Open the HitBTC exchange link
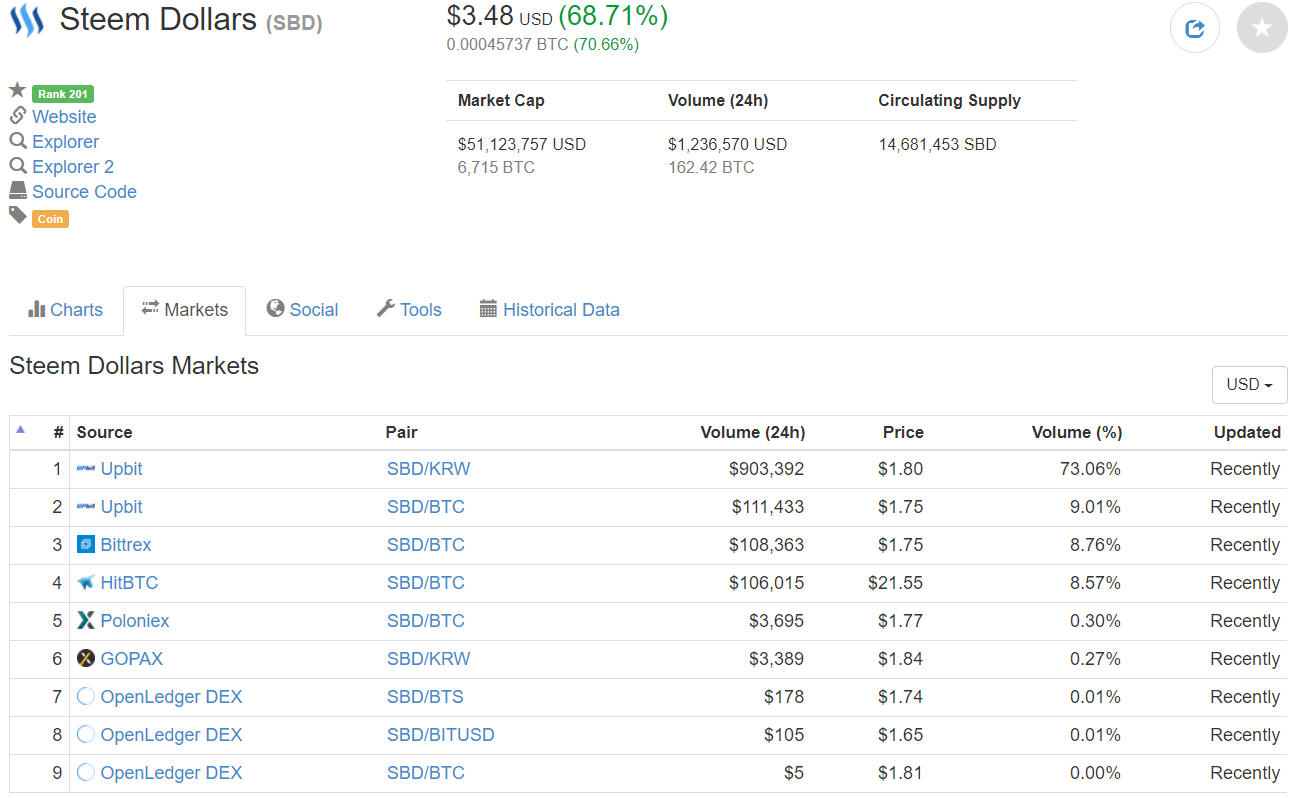 [x=129, y=583]
